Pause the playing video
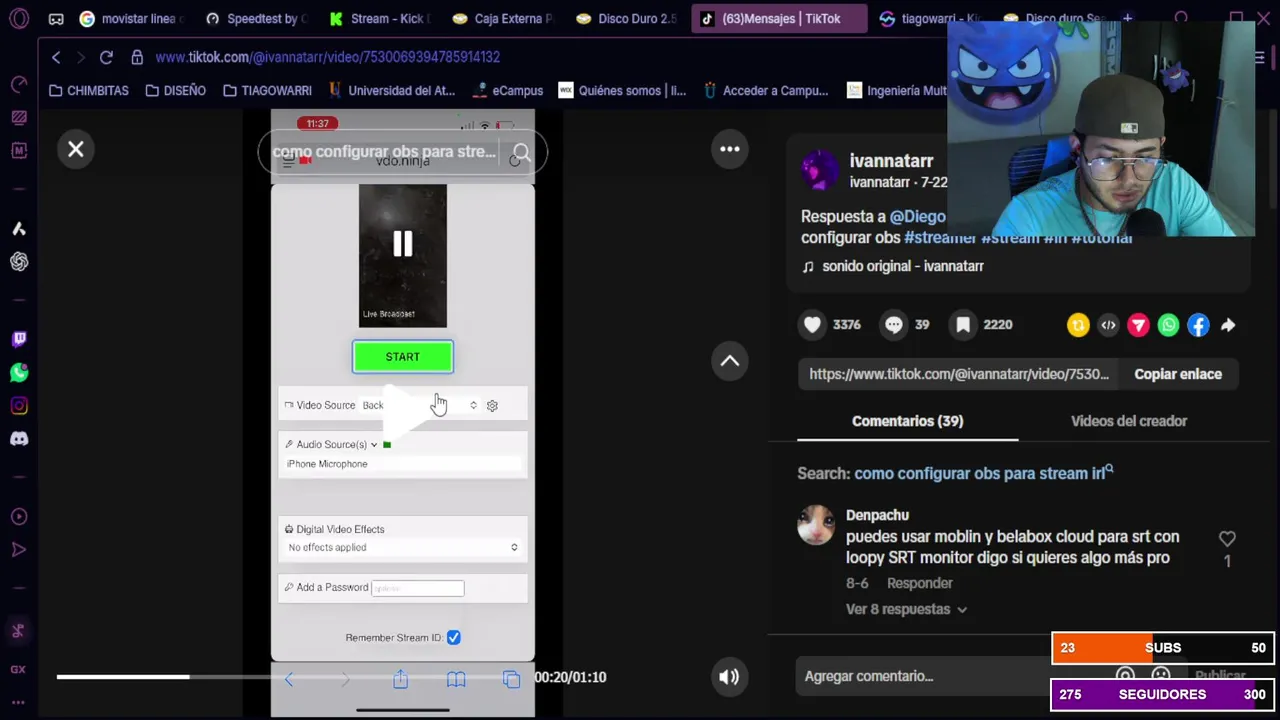 pyautogui.click(x=402, y=244)
